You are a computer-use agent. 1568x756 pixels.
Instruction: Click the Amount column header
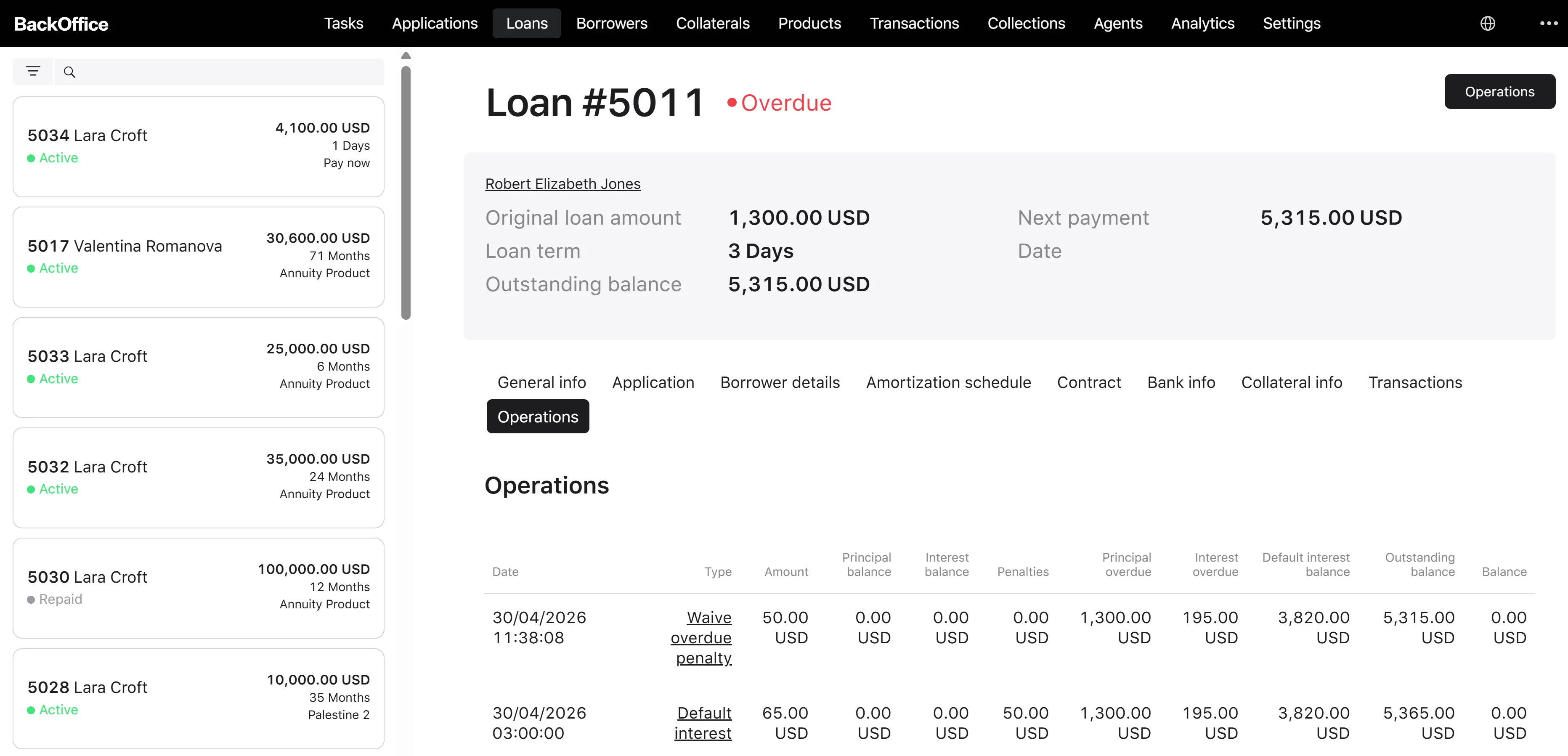pos(786,572)
